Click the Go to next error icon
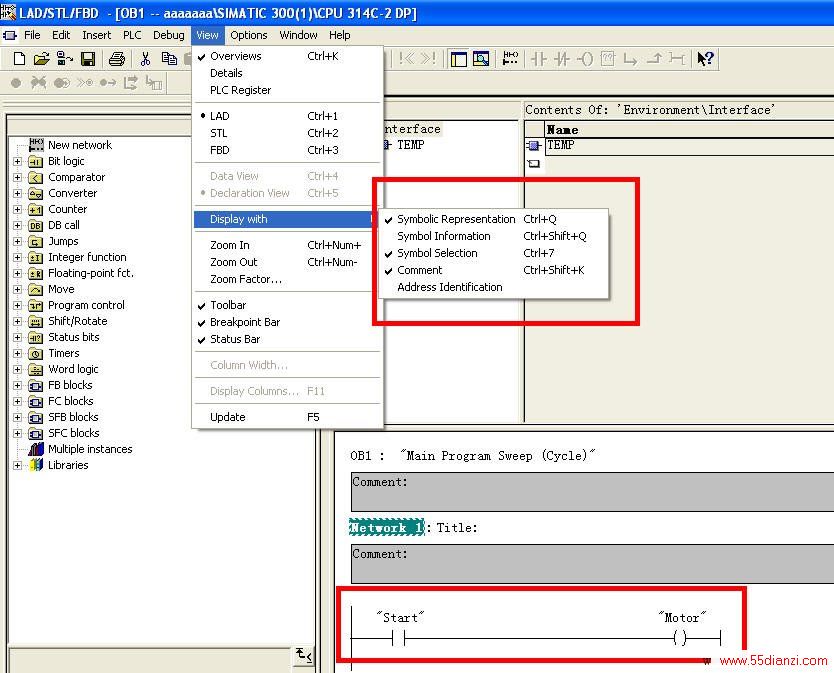The height and width of the screenshot is (673, 834). 429,59
